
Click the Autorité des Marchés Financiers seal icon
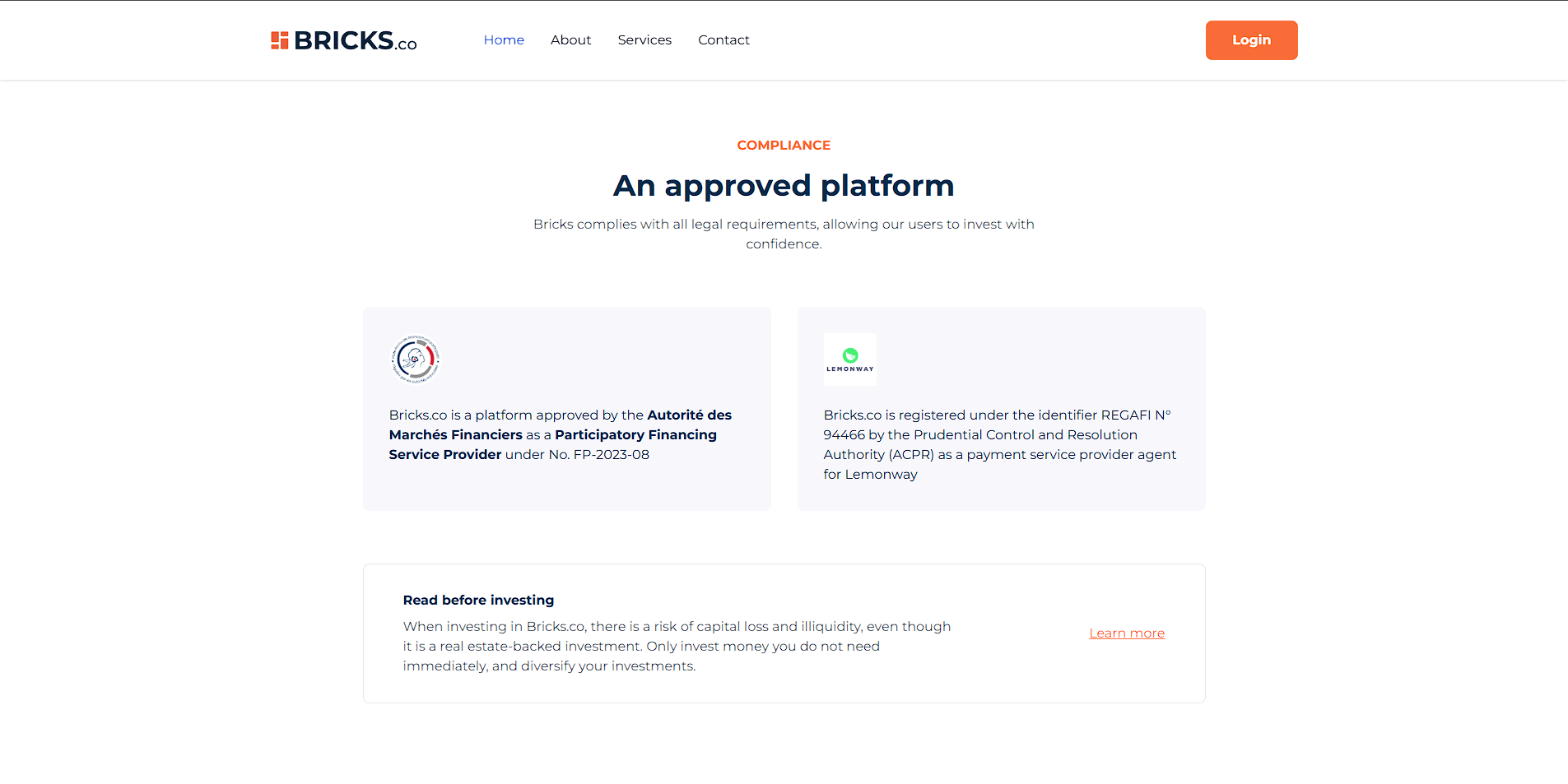pyautogui.click(x=416, y=360)
